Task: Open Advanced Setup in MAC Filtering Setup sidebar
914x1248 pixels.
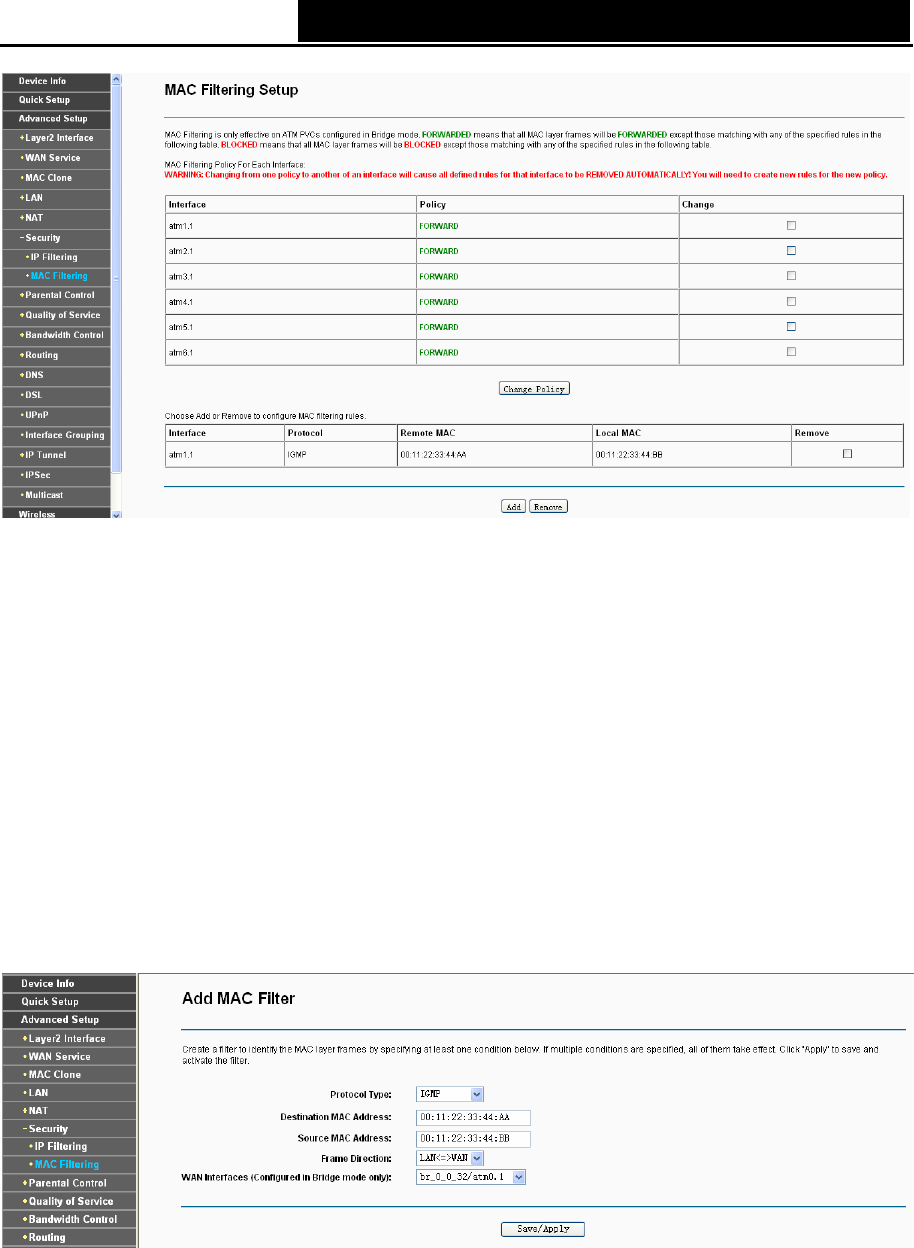Action: point(55,119)
